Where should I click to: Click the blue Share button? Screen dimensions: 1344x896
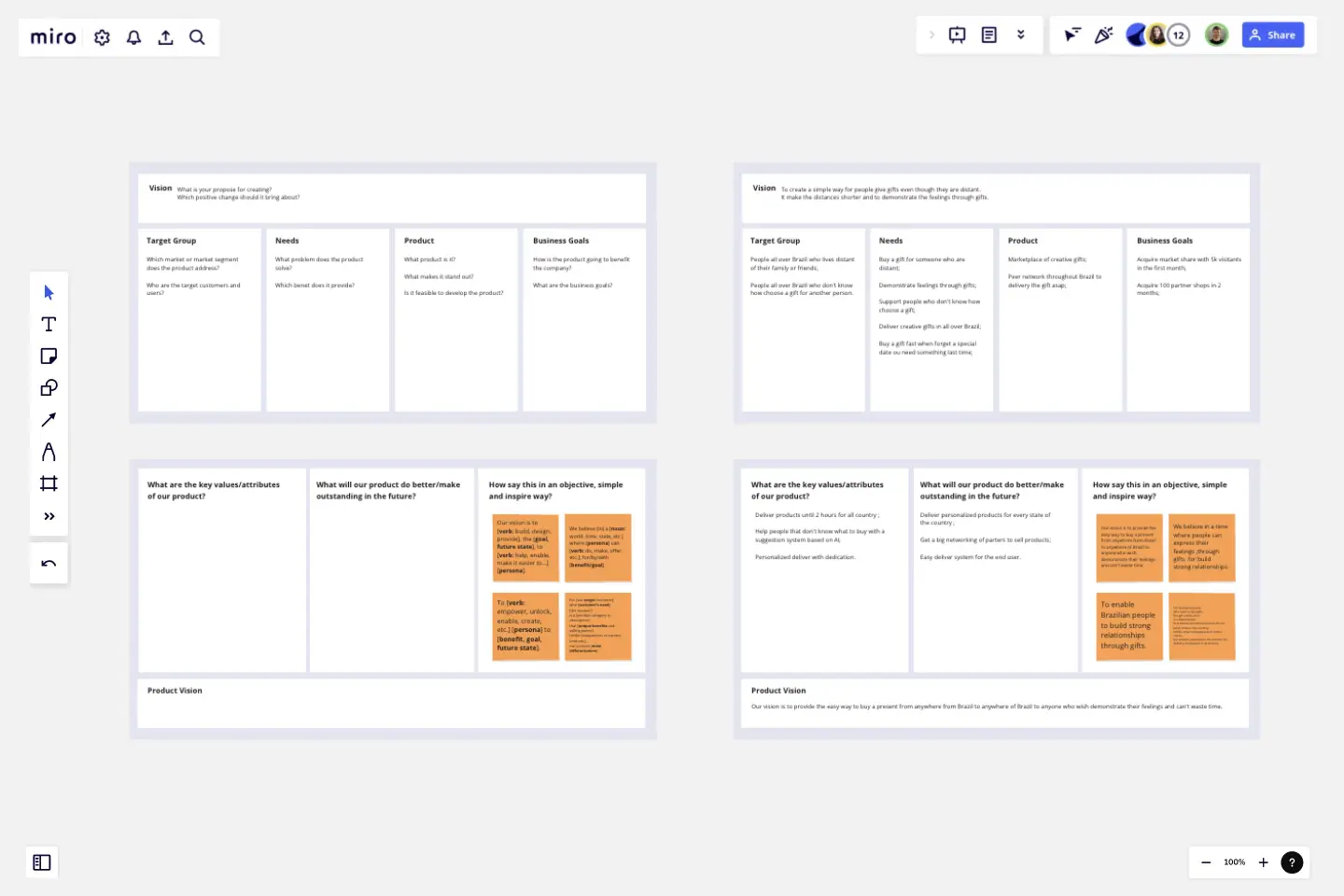[x=1273, y=35]
